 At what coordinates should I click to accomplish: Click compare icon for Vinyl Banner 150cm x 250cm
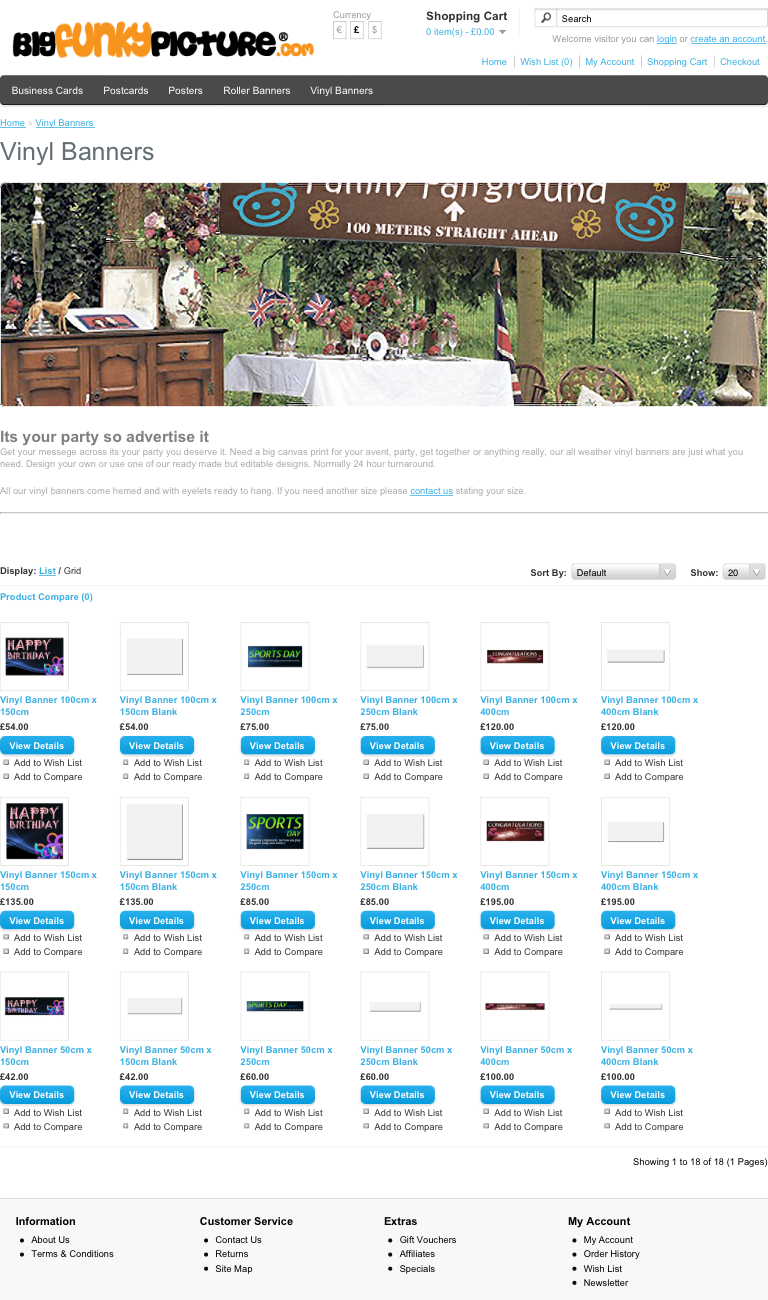click(246, 952)
